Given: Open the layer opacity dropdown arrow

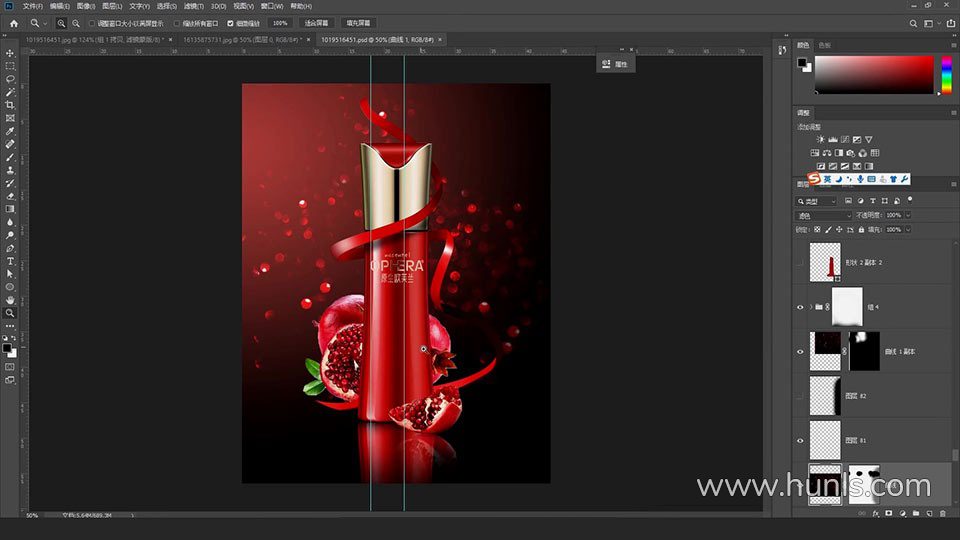Looking at the screenshot, I should (906, 215).
